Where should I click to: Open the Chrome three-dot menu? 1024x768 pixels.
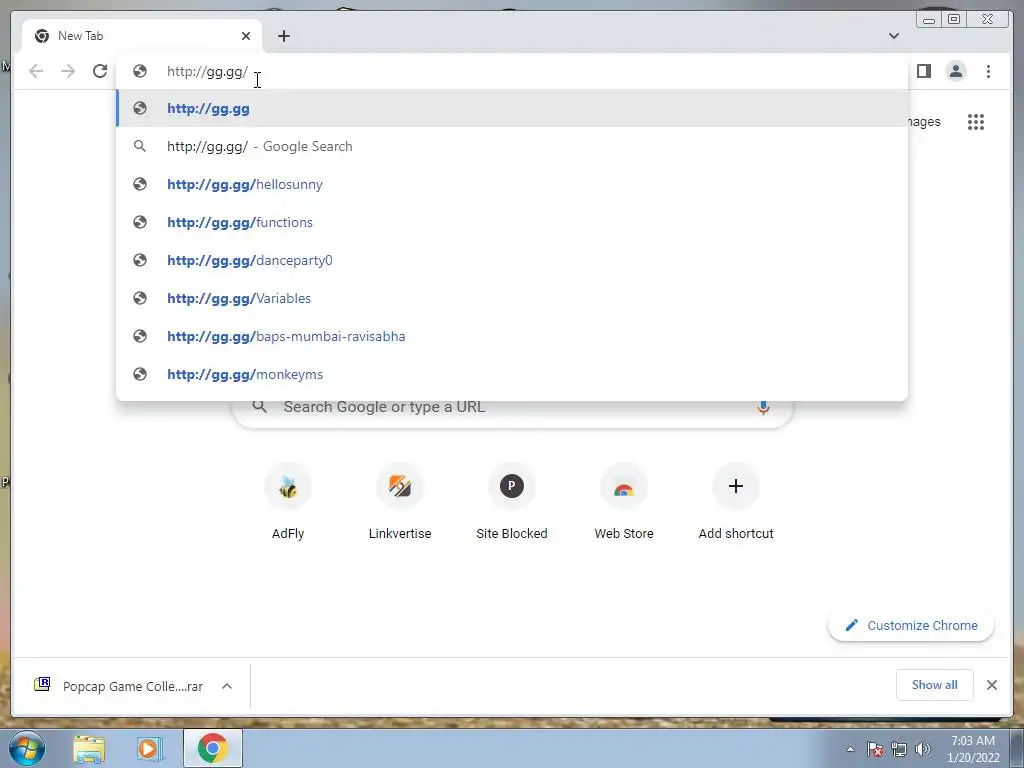(x=988, y=71)
